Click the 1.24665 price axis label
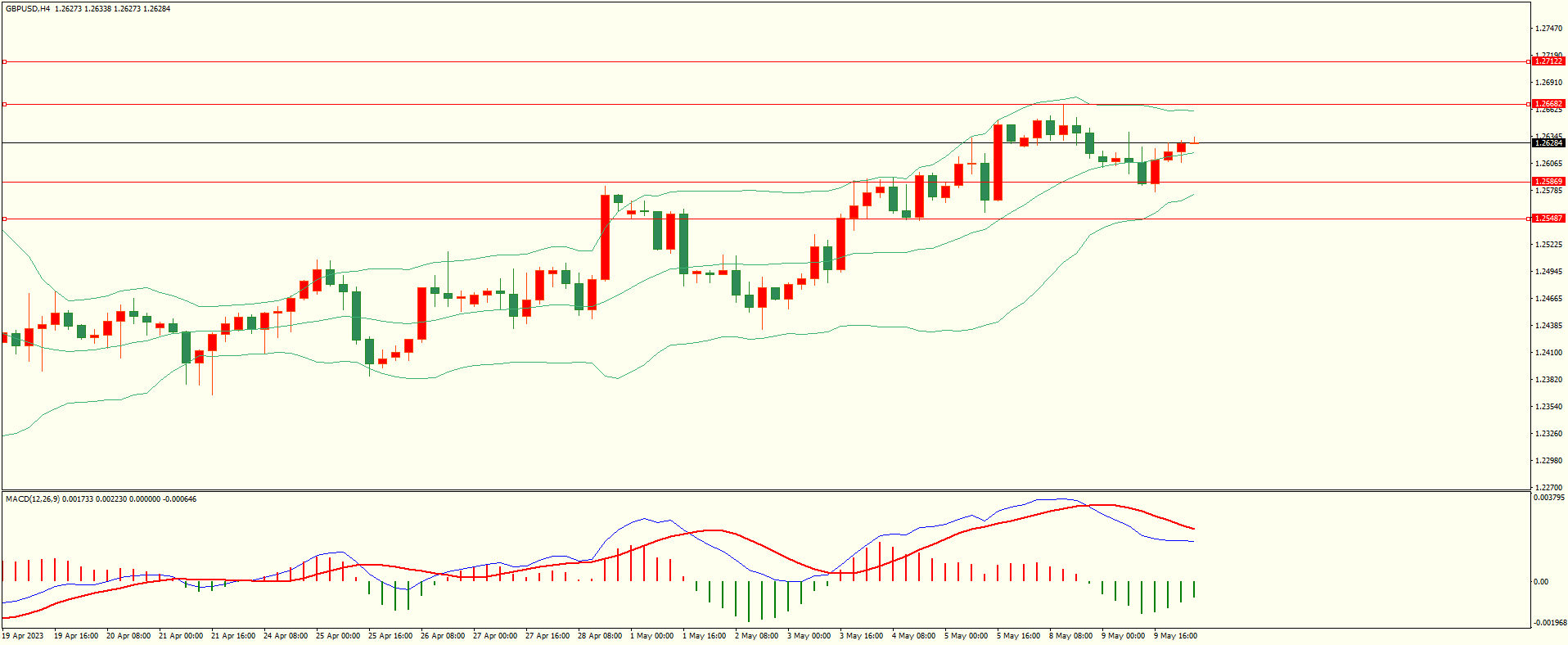Screen dimensions: 1568x645 click(x=1548, y=299)
